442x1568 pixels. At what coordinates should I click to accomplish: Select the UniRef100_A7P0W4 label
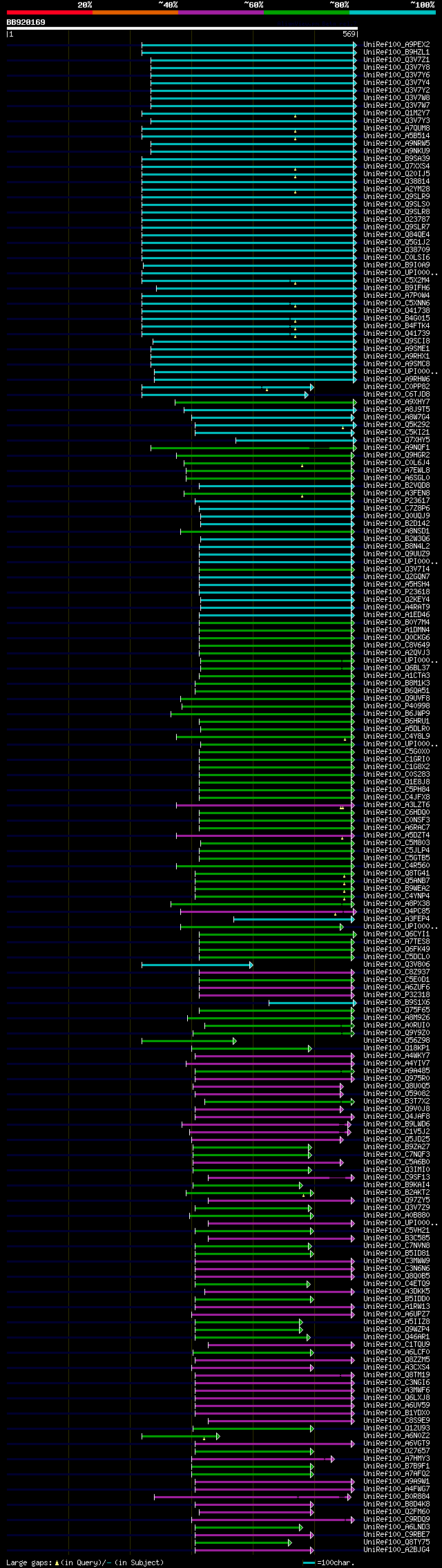(396, 295)
